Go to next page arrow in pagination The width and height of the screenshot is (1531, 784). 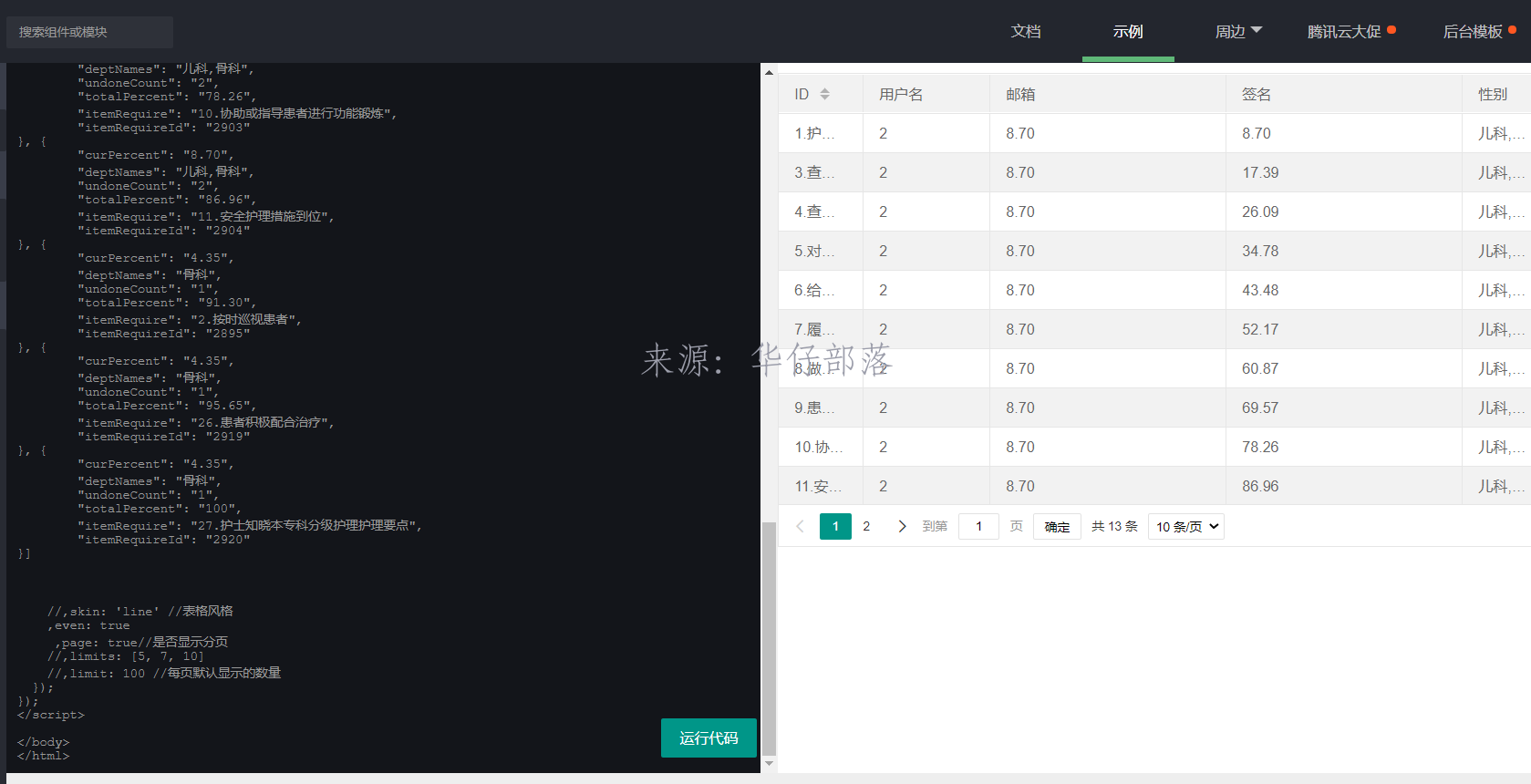click(x=902, y=526)
